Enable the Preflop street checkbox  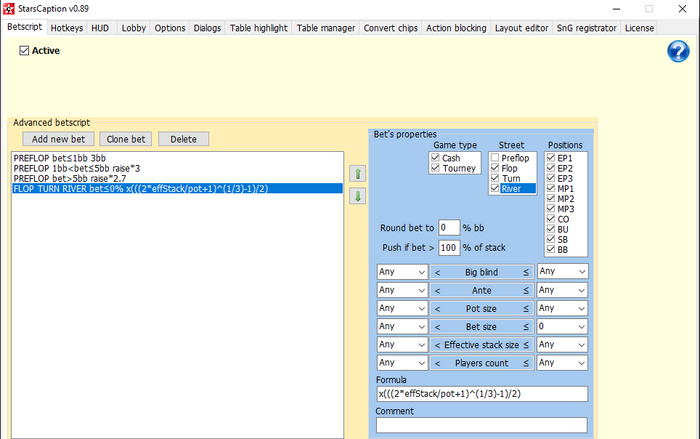497,158
